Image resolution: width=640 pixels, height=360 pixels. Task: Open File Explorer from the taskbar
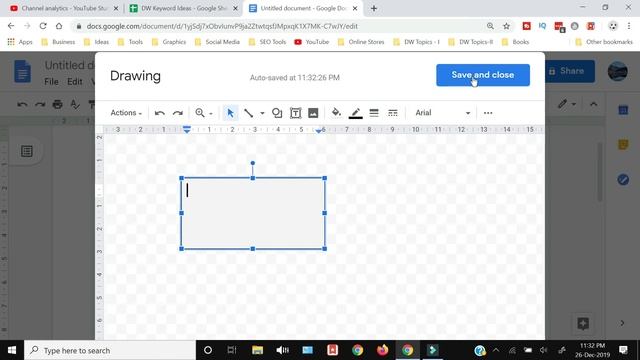click(257, 350)
